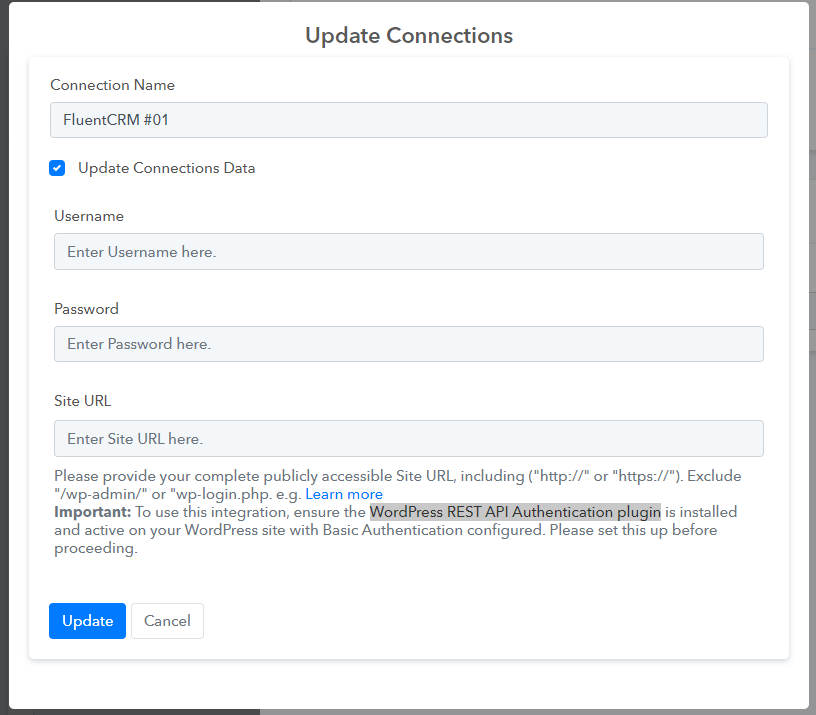Click into the Site URL field

[409, 439]
